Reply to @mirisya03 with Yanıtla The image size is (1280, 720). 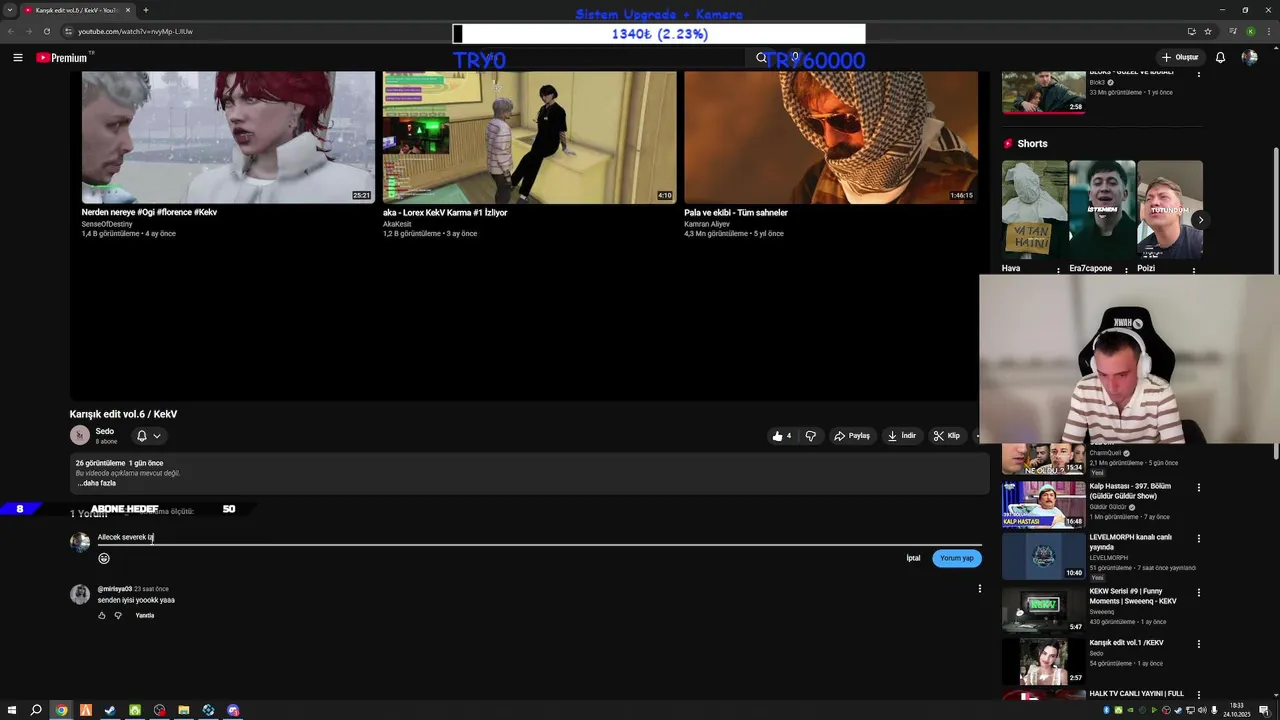[x=145, y=615]
